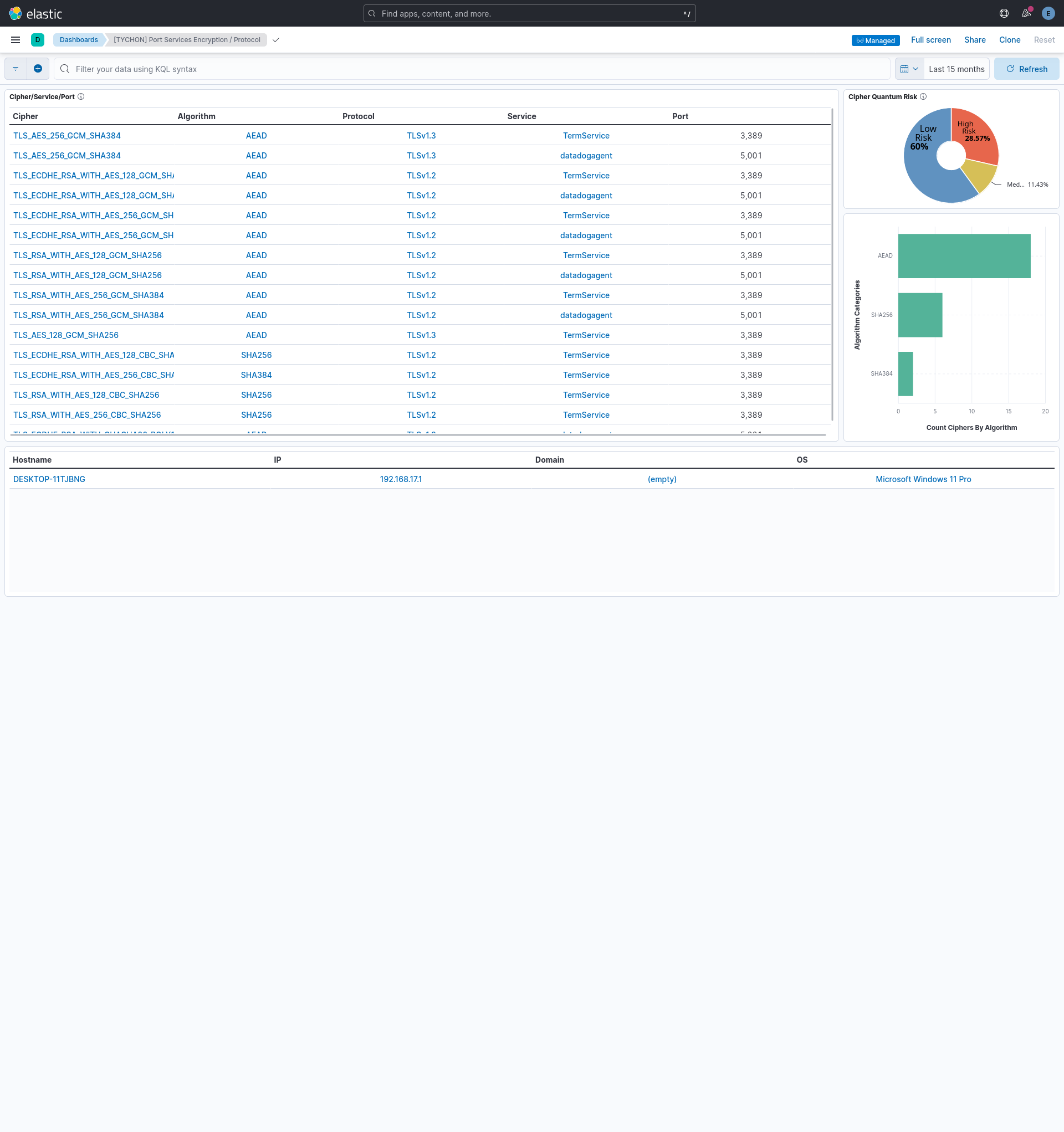Open the calendar quick date menu
Viewport: 1064px width, 1132px height.
[x=909, y=69]
